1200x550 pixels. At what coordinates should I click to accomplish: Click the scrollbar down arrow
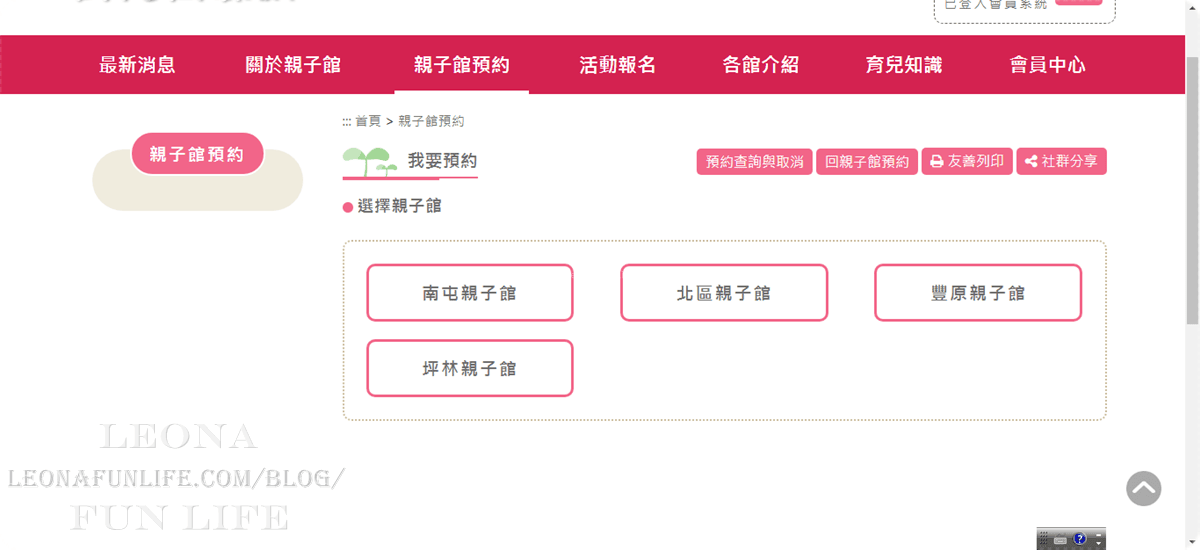1192,541
